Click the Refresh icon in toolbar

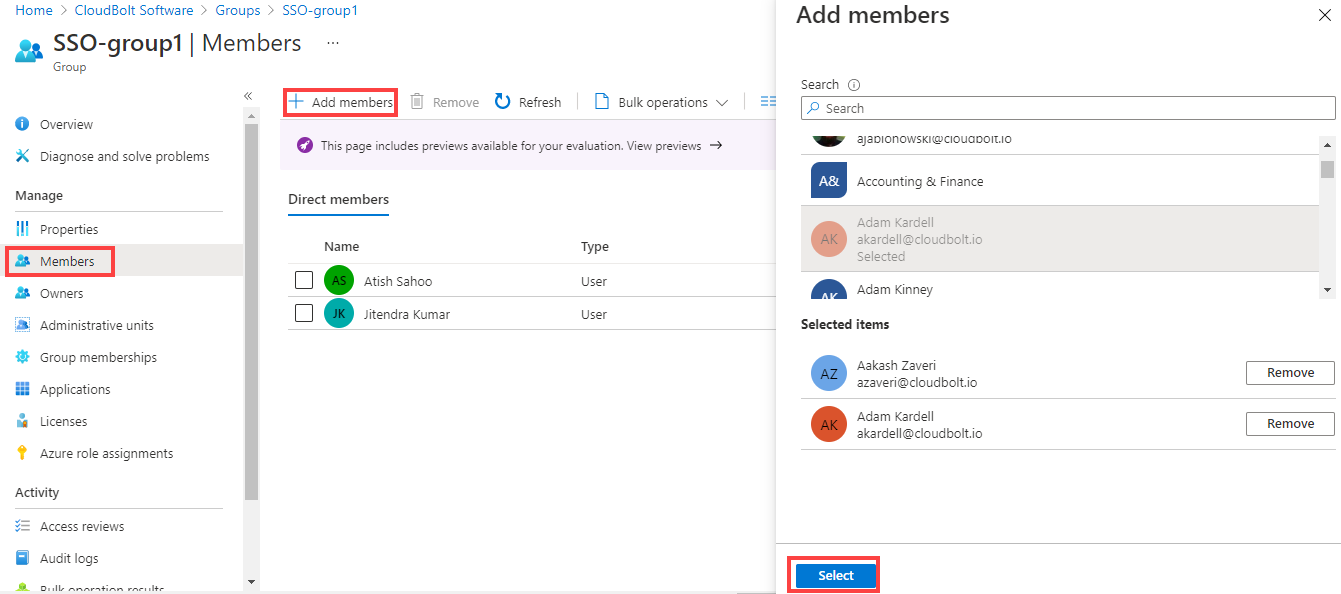(503, 102)
